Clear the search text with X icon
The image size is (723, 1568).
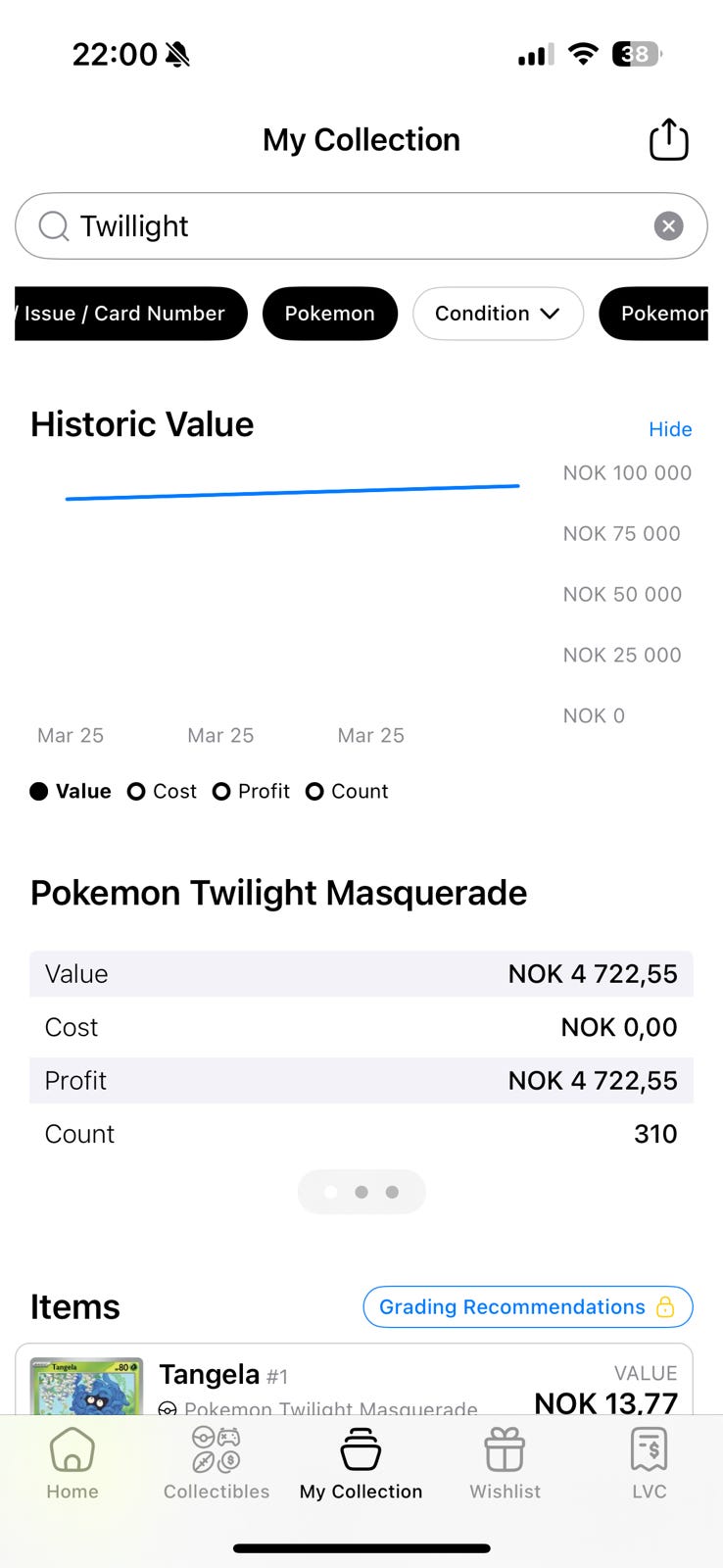668,226
